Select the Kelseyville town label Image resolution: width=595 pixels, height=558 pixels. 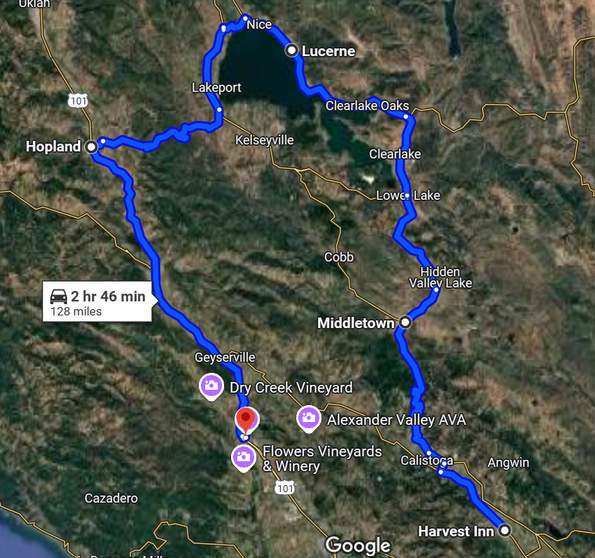264,140
